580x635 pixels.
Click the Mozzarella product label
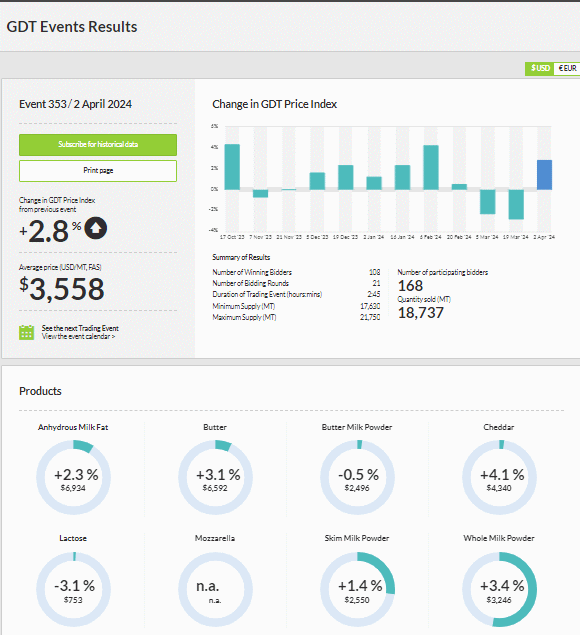coord(215,538)
